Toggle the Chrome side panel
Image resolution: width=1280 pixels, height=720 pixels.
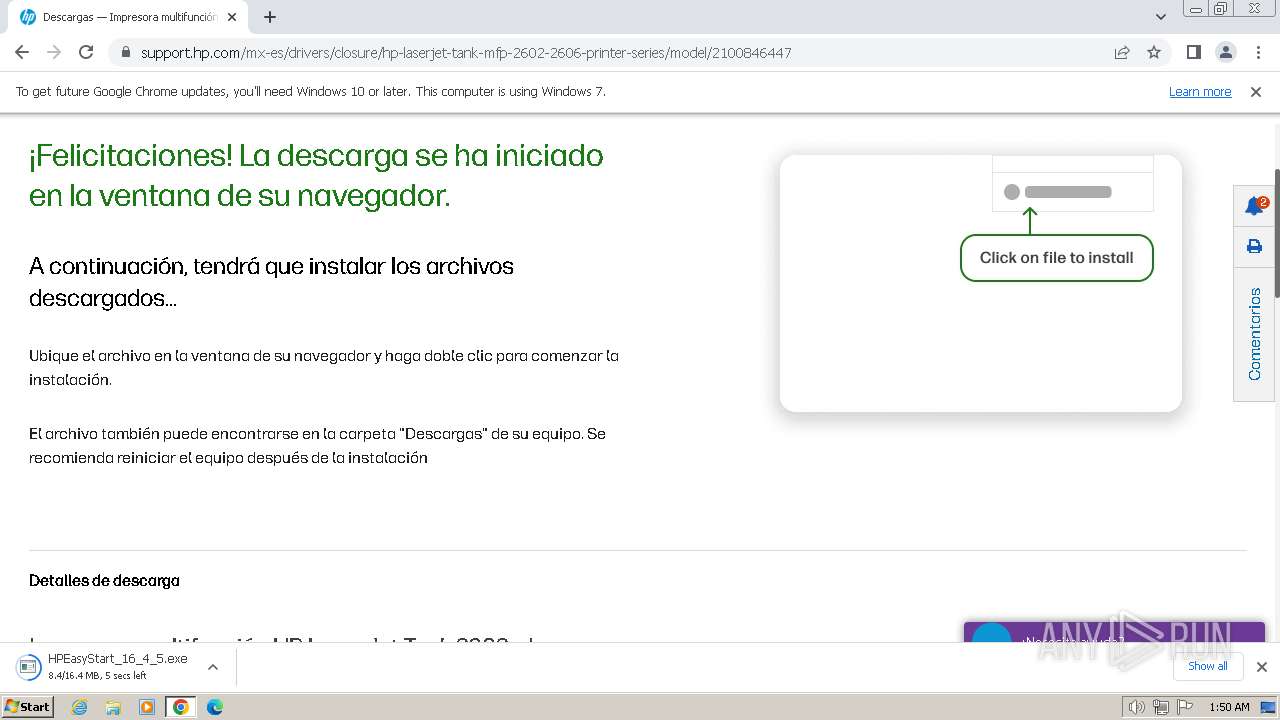1193,52
